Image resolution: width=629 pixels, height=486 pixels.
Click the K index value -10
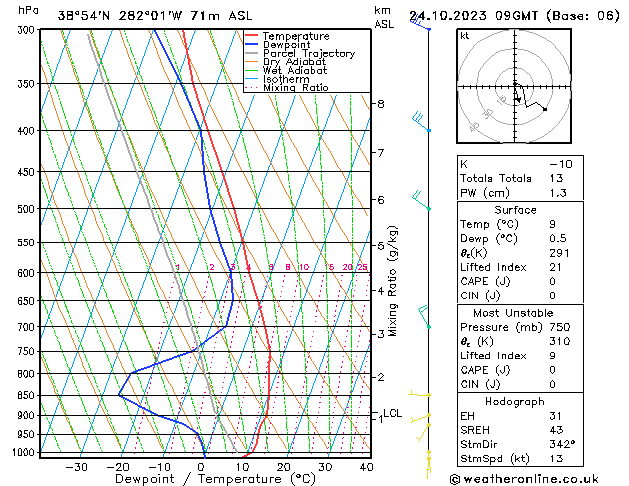[560, 164]
